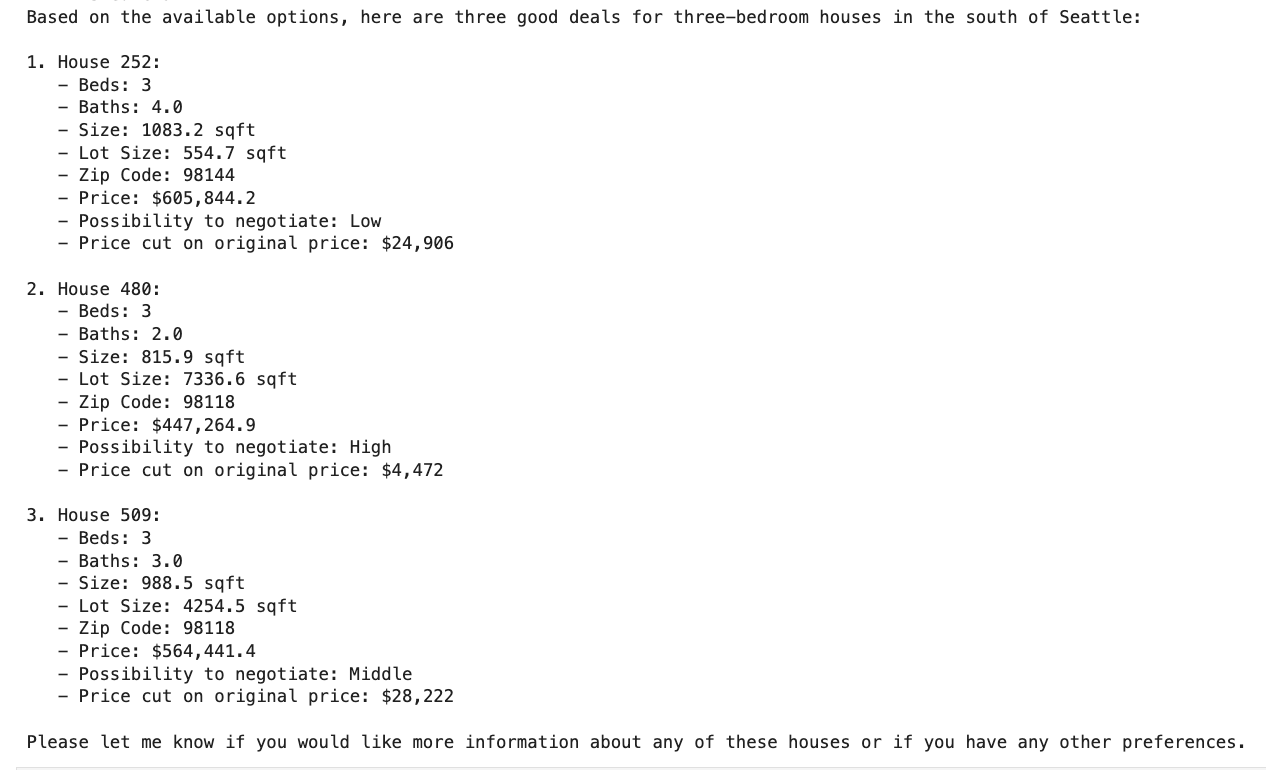Click the "Lot Size: 4254.5 sqft" line

tap(187, 606)
